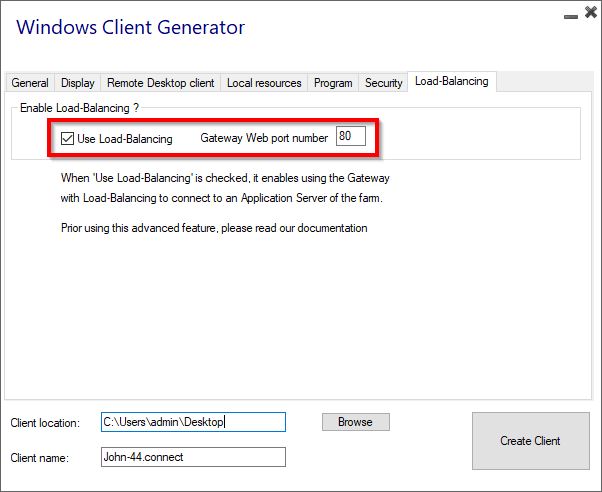The image size is (602, 492).
Task: Switch to the General tab
Action: pos(30,83)
